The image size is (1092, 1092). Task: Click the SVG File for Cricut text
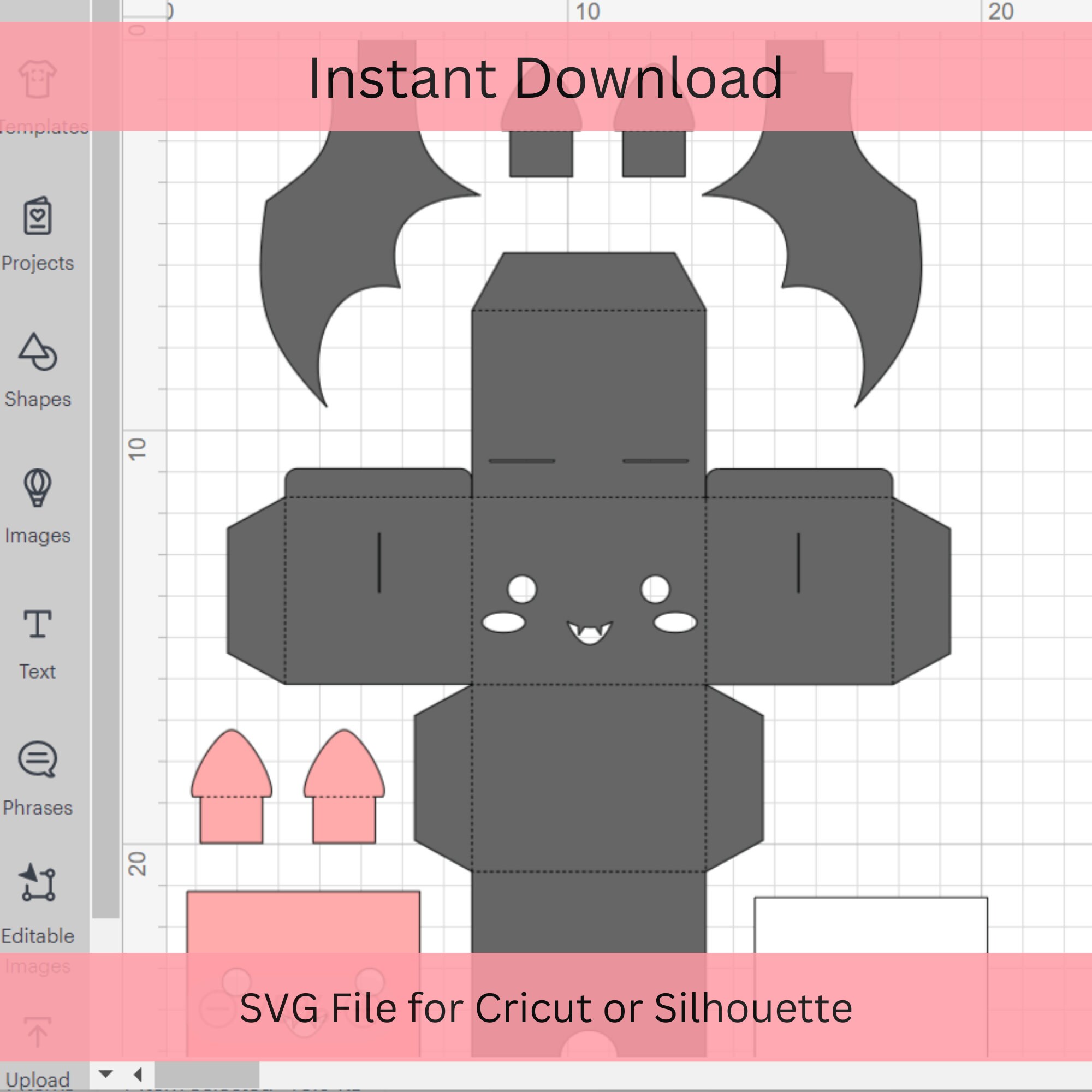[546, 1012]
